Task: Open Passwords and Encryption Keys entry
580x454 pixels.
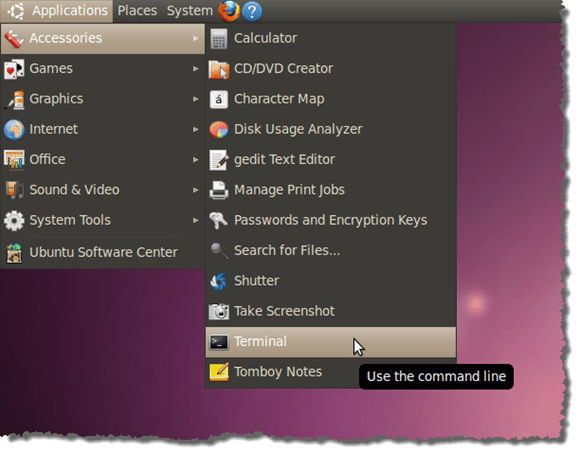Action: 331,221
